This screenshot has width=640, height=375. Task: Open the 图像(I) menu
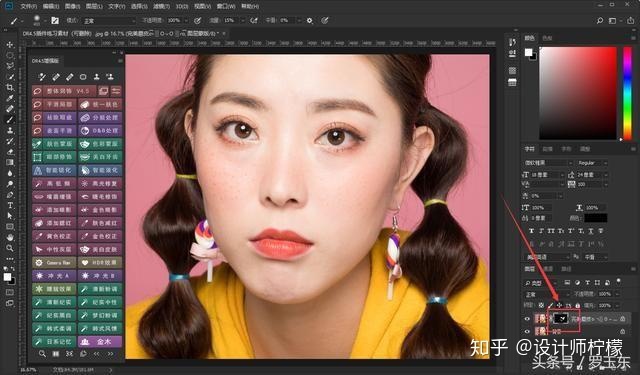coord(72,7)
